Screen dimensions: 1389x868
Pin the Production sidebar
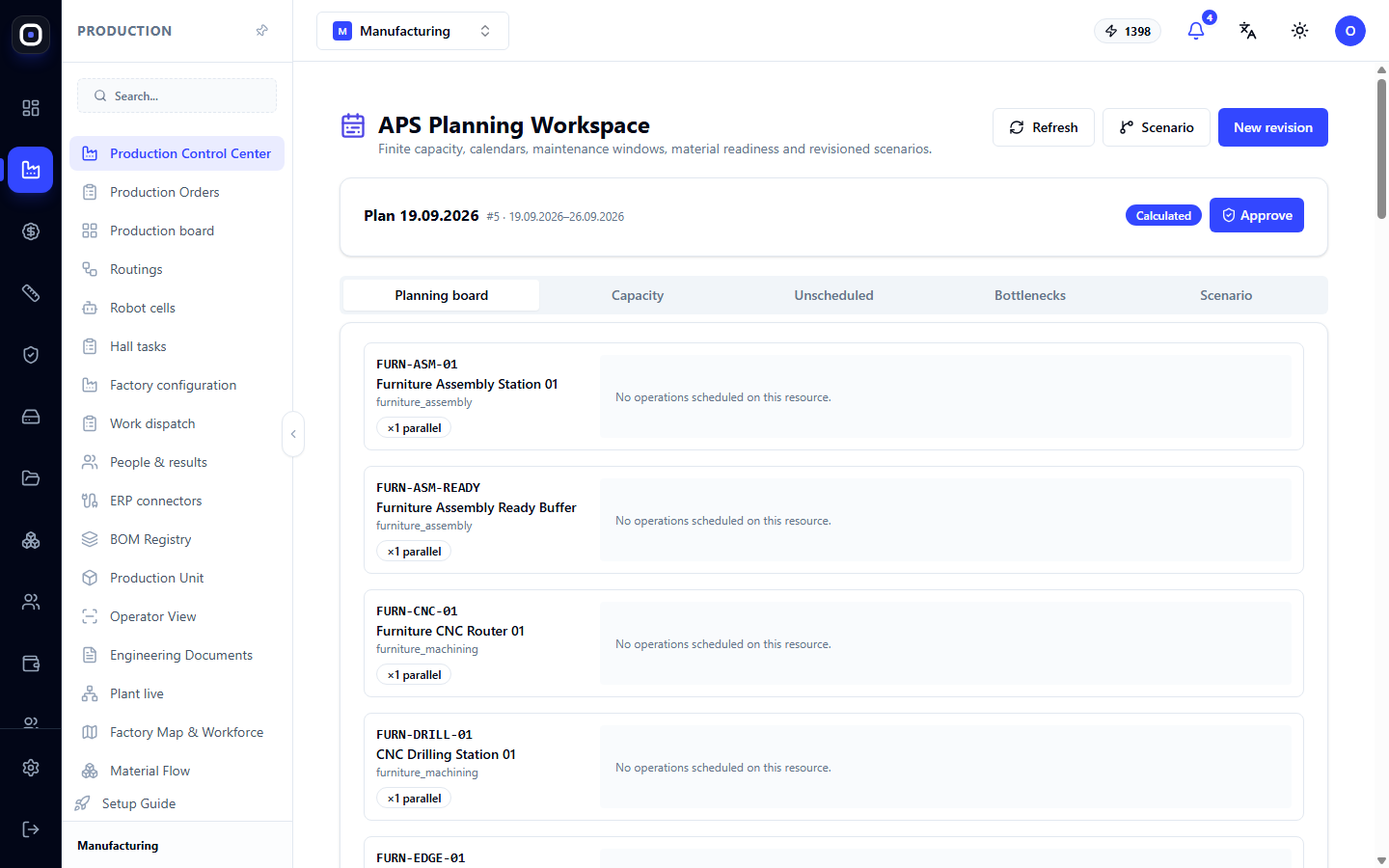261,31
